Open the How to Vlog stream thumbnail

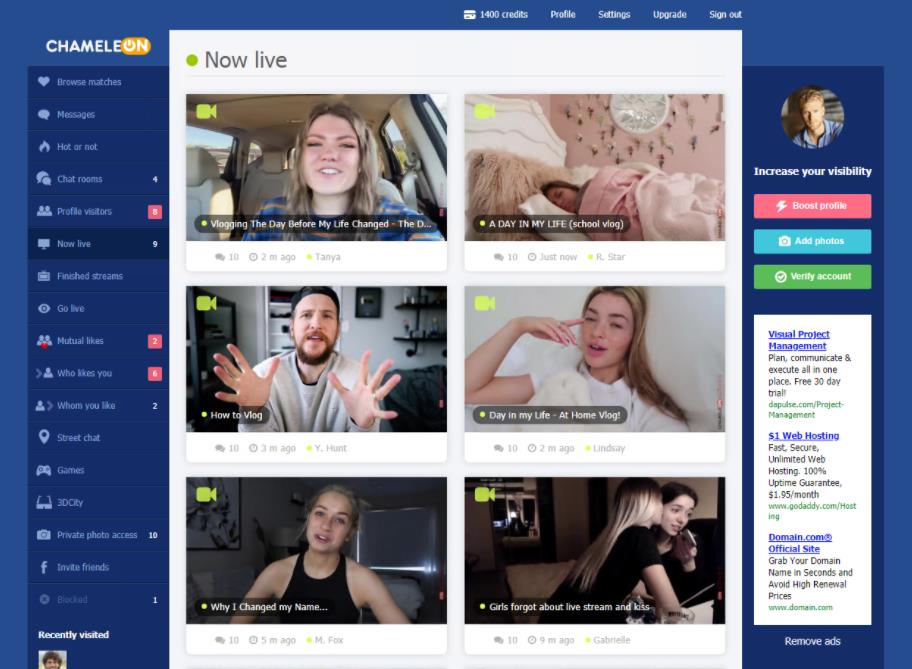click(x=316, y=358)
